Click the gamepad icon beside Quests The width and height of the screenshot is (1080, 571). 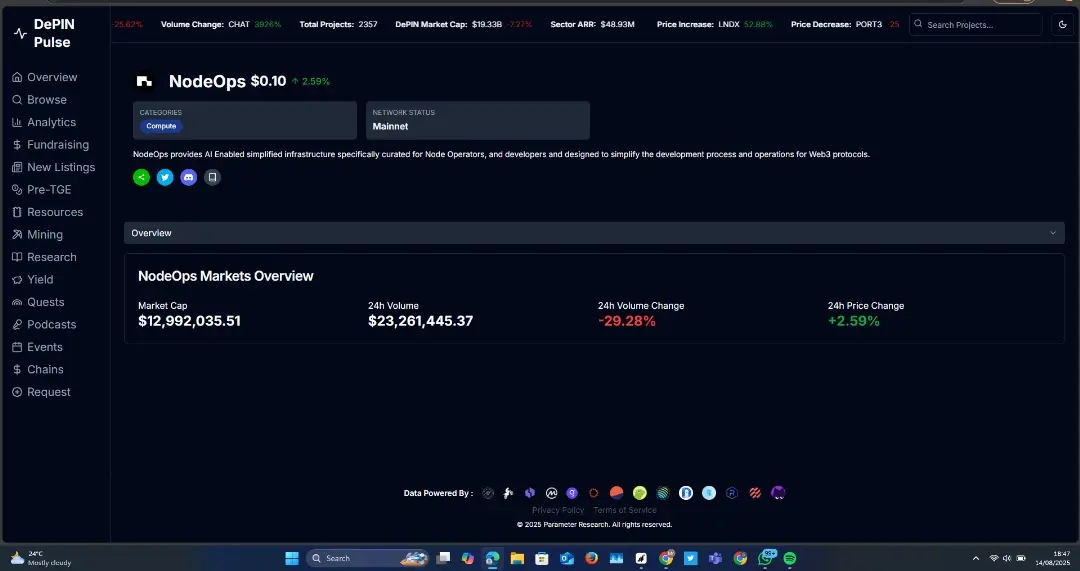pos(17,302)
